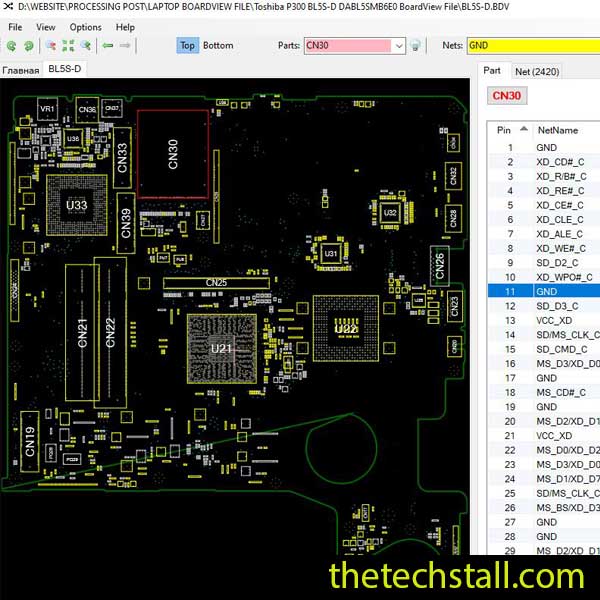Switch to the Net (2420) tab
This screenshot has width=600, height=600.
(536, 71)
